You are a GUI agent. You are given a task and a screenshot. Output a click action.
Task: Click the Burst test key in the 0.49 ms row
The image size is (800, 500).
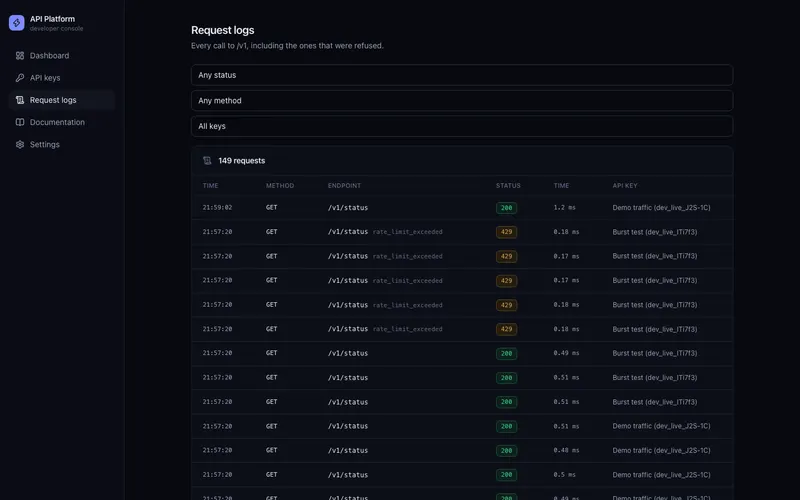[x=655, y=353]
